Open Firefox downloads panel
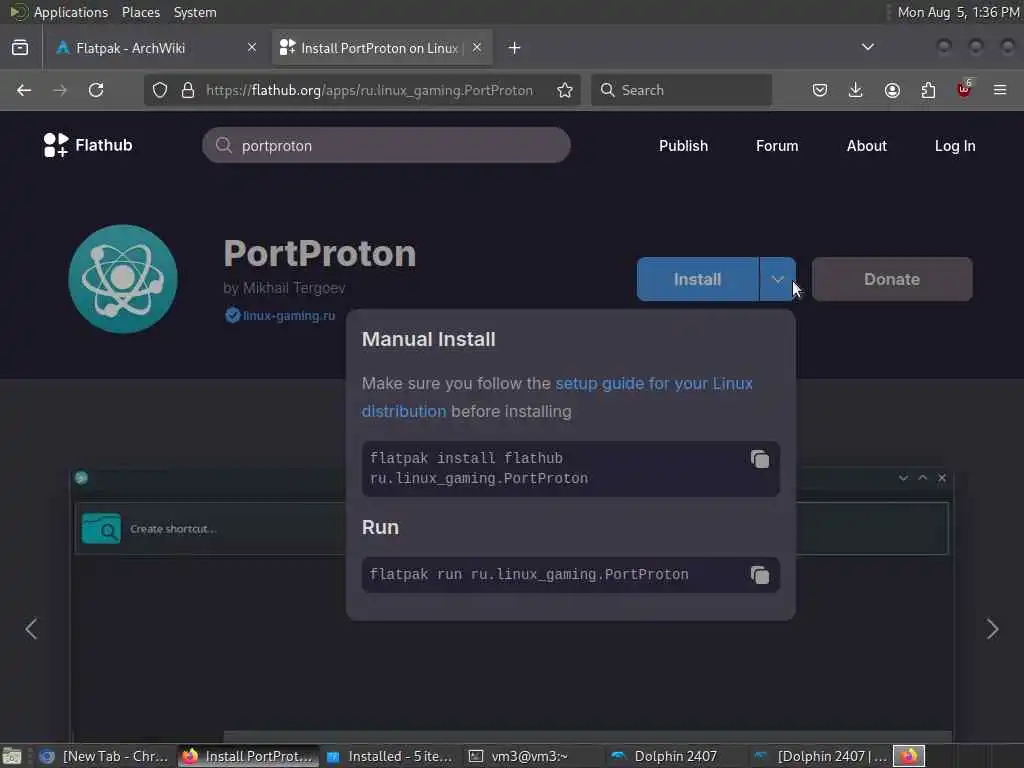Image resolution: width=1024 pixels, height=768 pixels. 856,90
